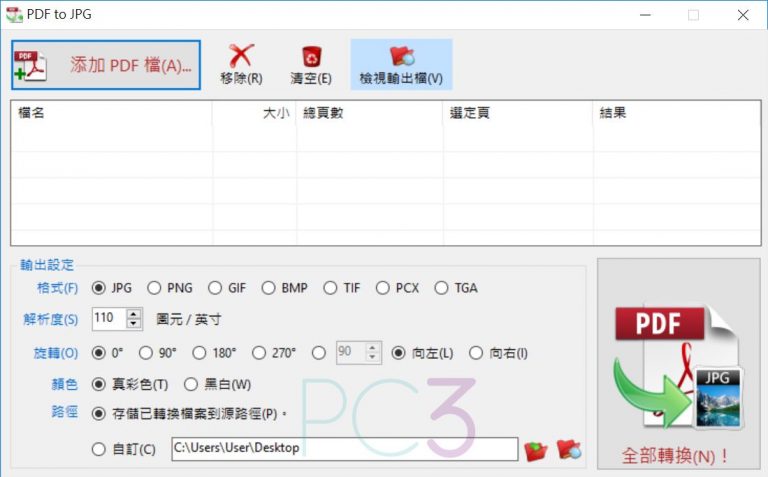Image resolution: width=768 pixels, height=477 pixels.
Task: Select custom (自訂) output path option
Action: tap(99, 450)
